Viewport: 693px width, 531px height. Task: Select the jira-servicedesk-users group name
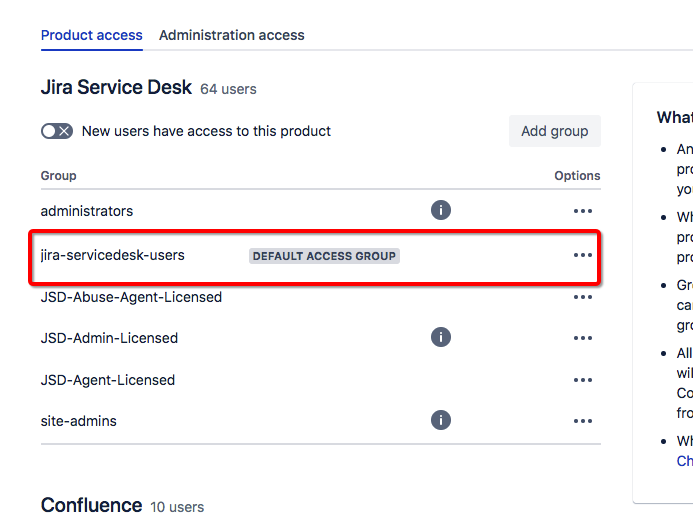click(112, 255)
